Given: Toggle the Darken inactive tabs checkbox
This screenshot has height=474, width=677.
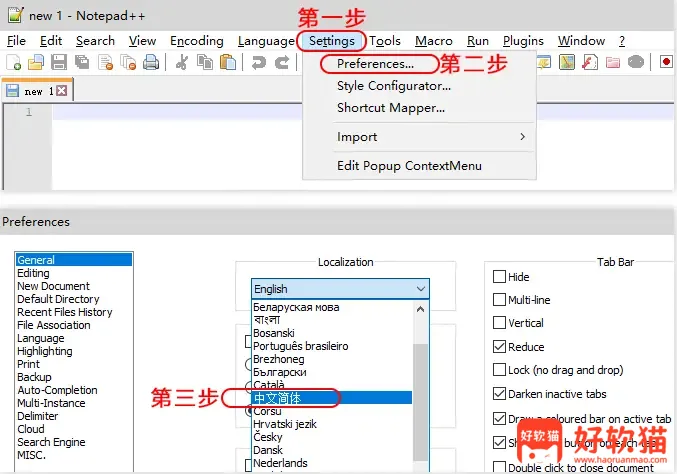Looking at the screenshot, I should (x=499, y=394).
